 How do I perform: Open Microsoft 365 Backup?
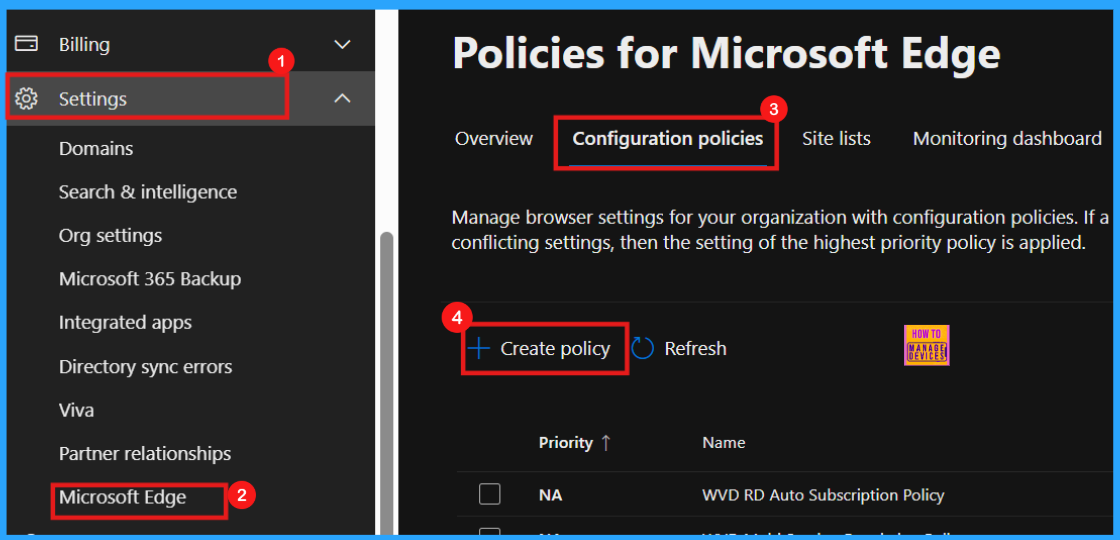[x=150, y=279]
